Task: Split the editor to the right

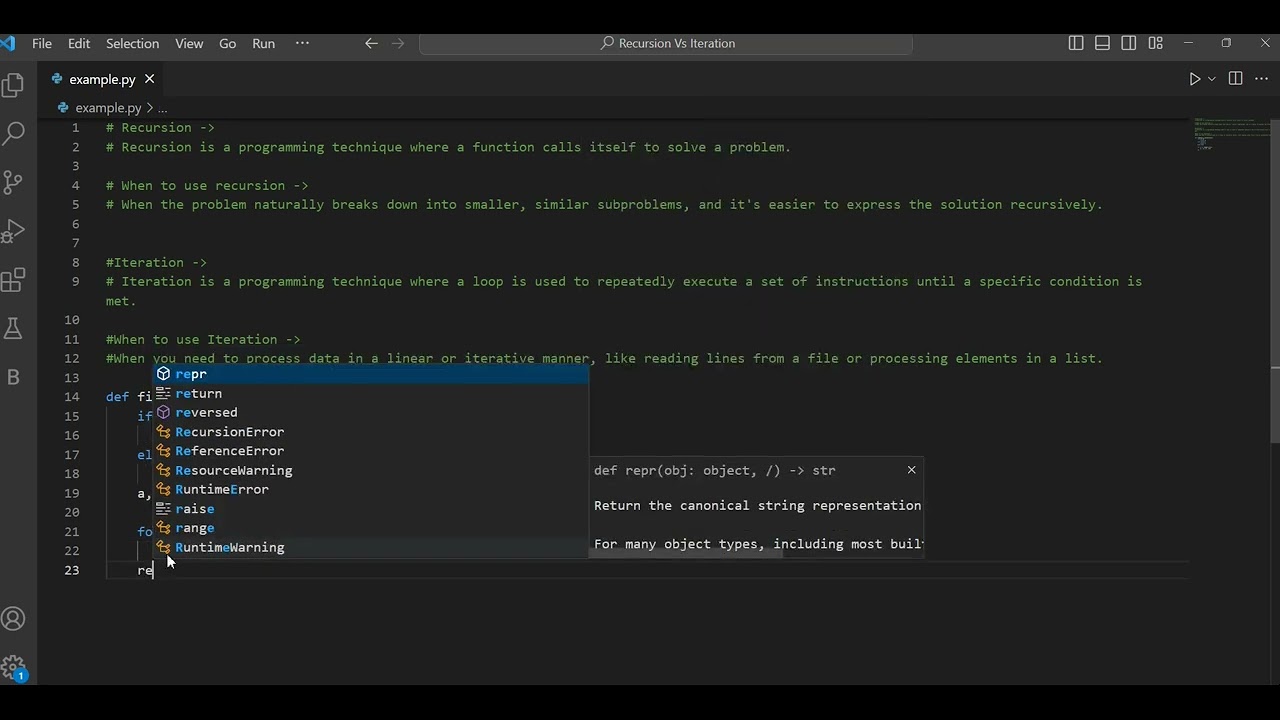Action: 1235,79
